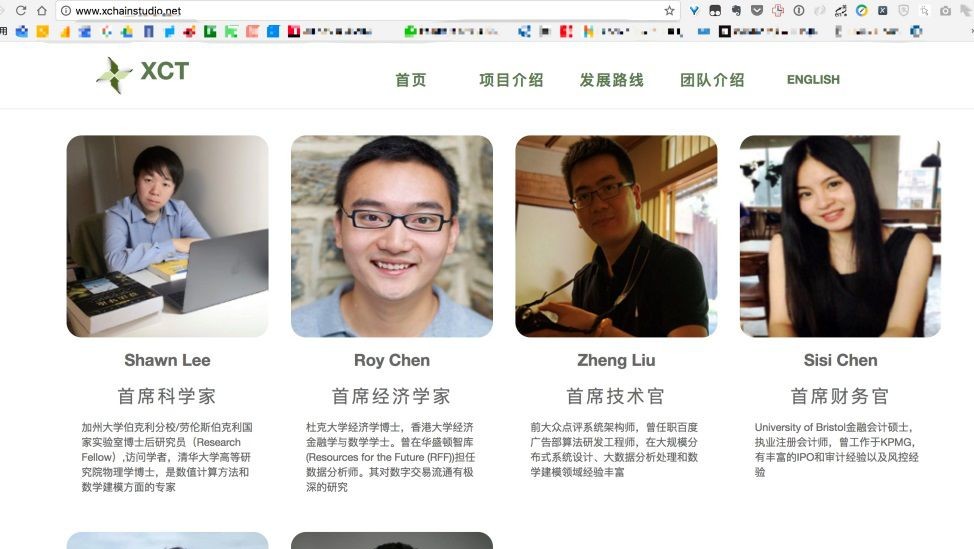Reload the page with the refresh icon
The image size is (974, 549).
(x=21, y=11)
